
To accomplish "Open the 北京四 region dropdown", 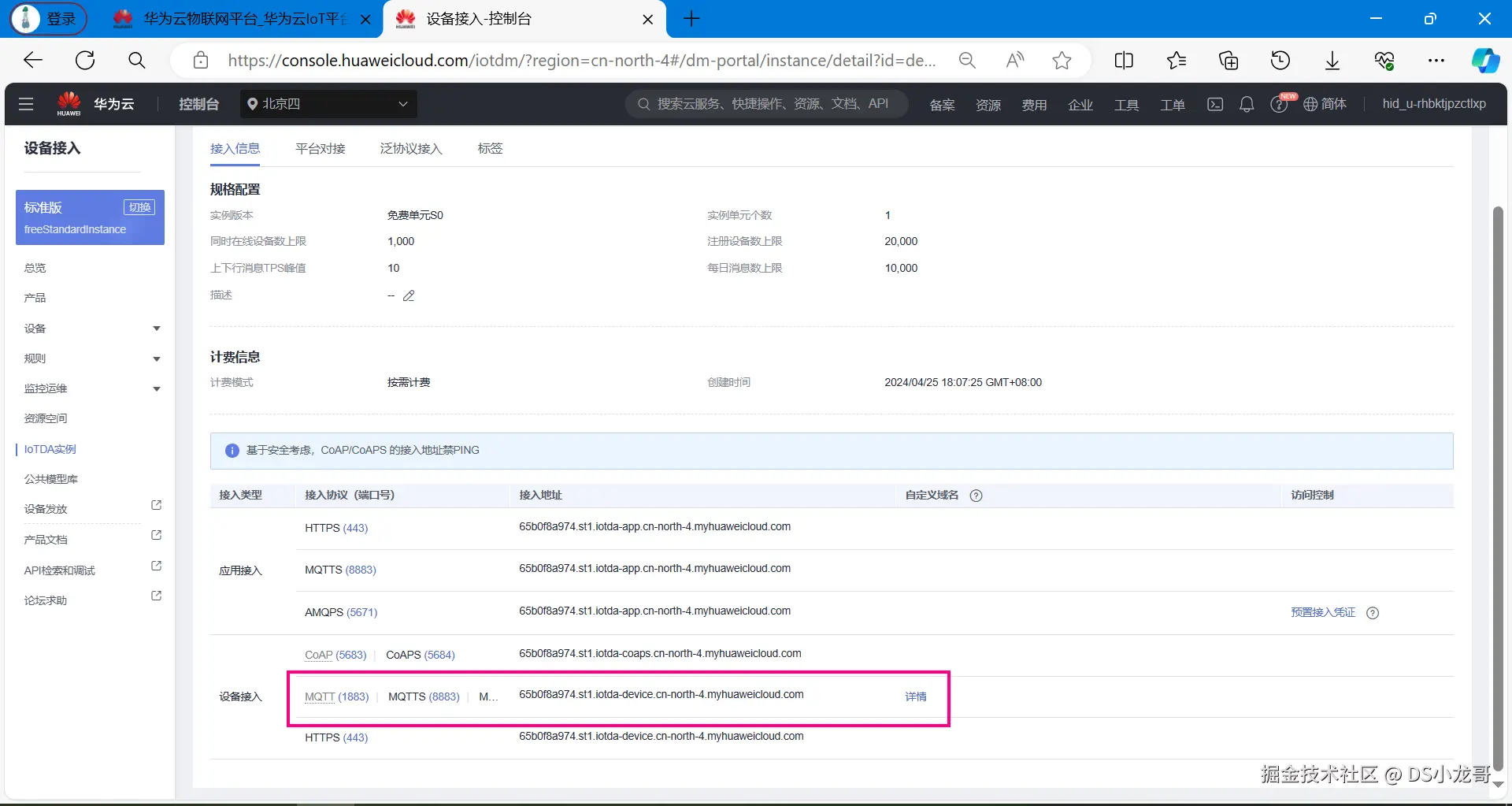I will 328,104.
